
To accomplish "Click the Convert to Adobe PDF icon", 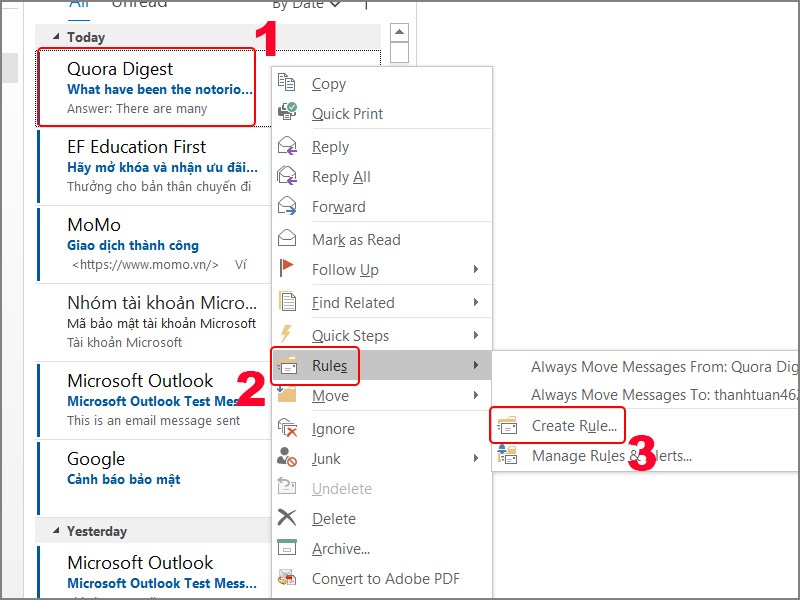I will (x=288, y=578).
